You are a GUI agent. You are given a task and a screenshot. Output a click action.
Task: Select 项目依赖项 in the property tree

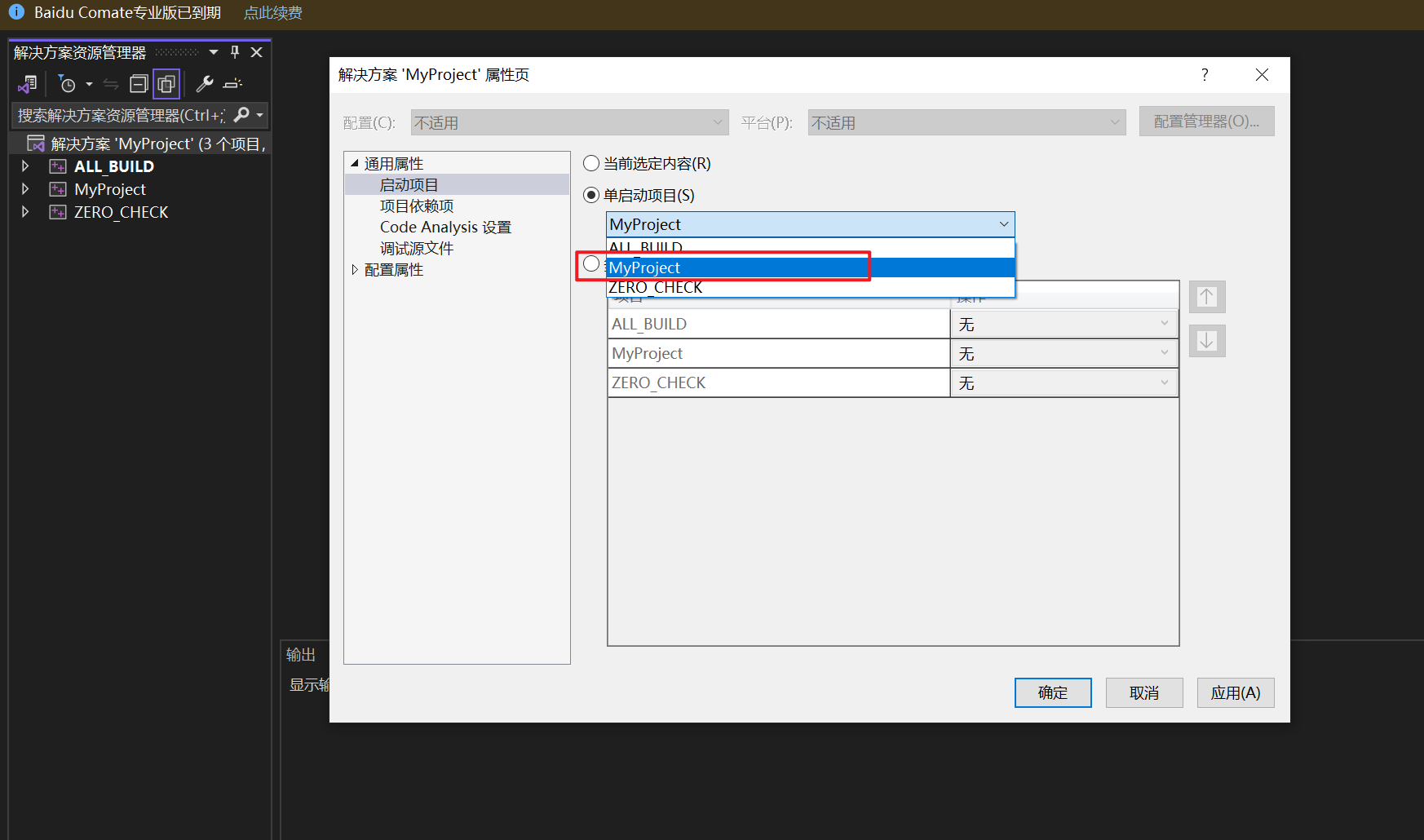tap(416, 206)
